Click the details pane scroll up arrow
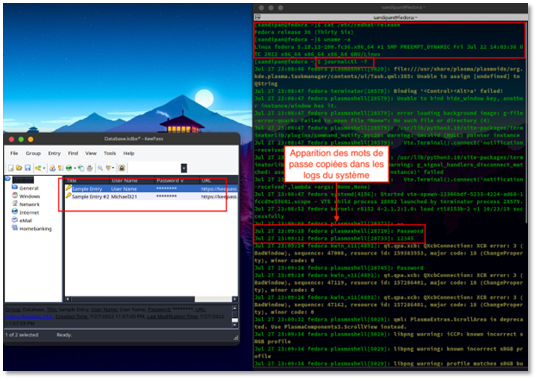 click(235, 308)
